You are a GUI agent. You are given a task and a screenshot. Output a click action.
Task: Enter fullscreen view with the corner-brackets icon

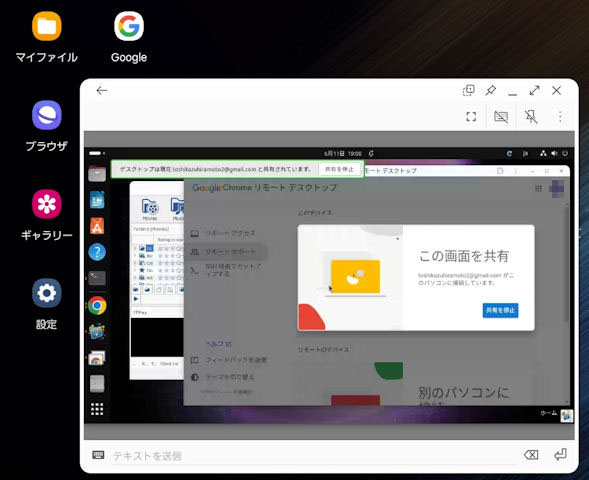(x=471, y=117)
